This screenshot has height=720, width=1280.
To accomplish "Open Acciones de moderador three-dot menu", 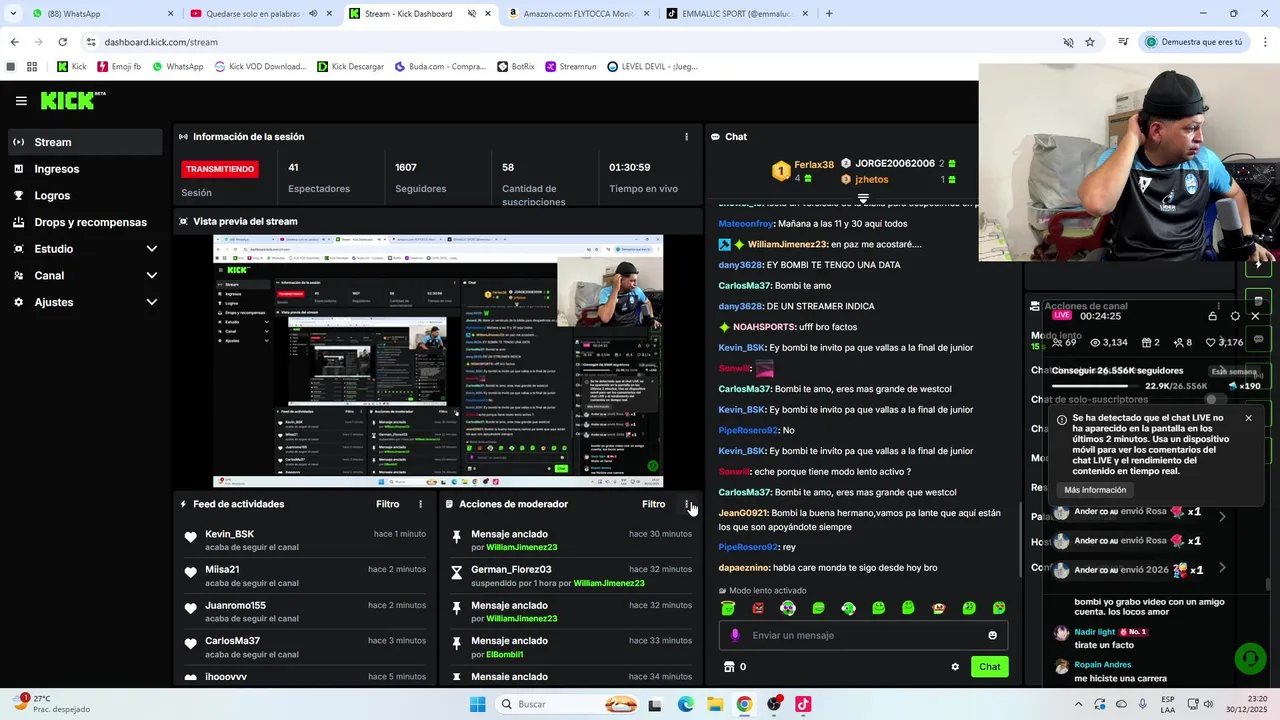I will point(687,504).
